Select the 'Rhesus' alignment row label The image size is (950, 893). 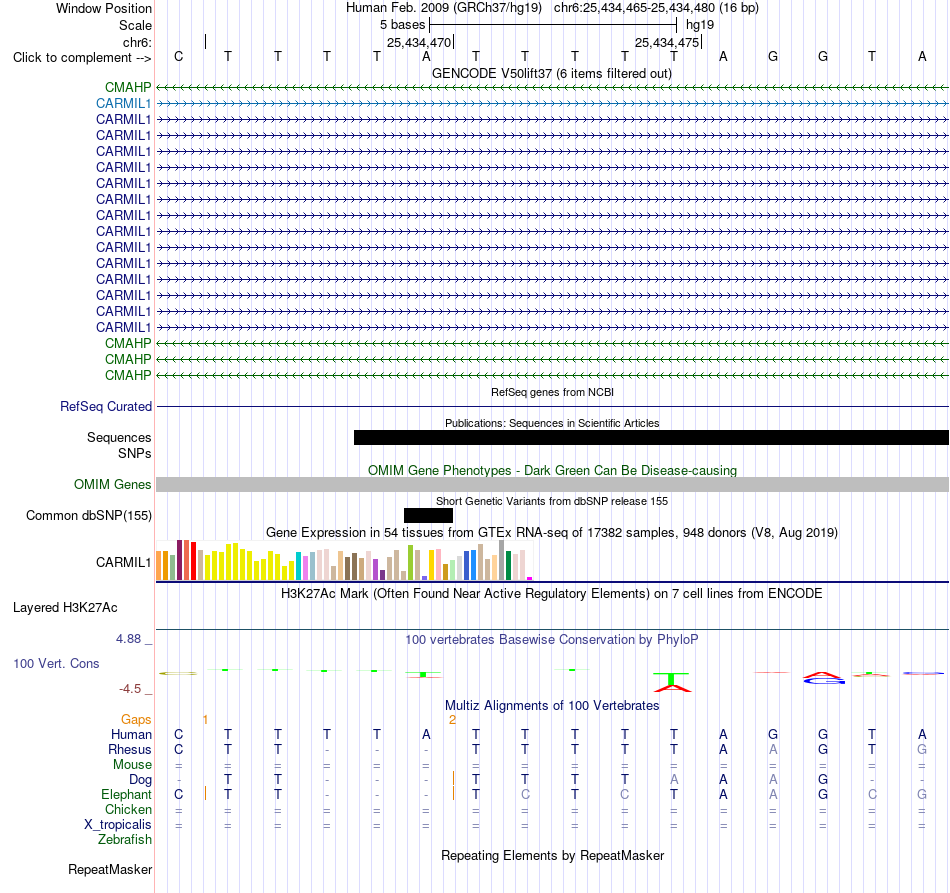pyautogui.click(x=130, y=750)
